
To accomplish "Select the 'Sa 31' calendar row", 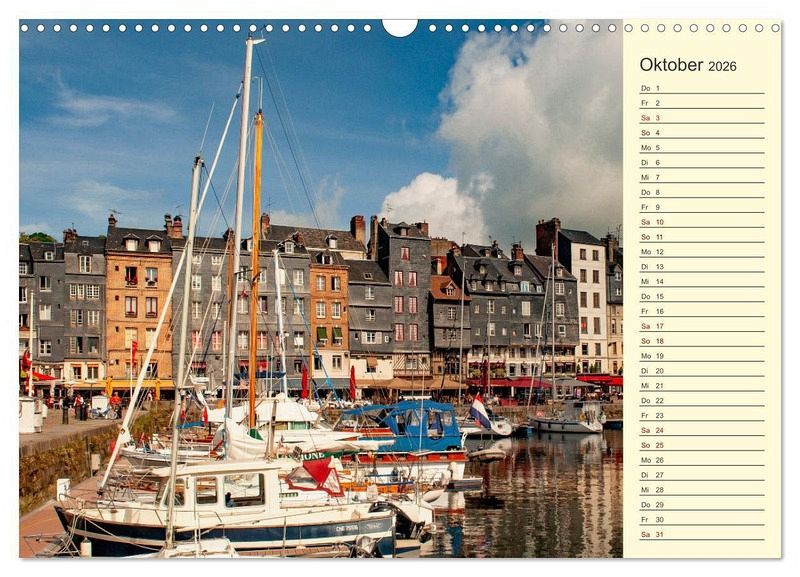I will click(702, 535).
